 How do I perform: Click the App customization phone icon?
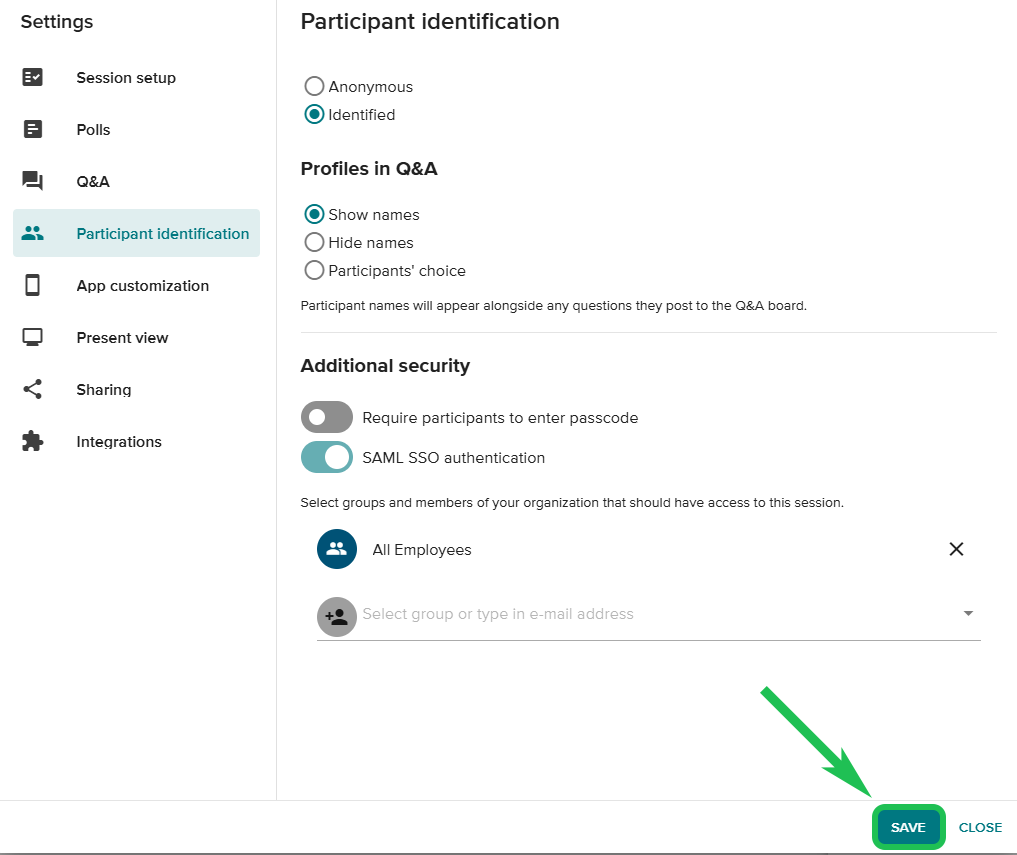tap(33, 286)
